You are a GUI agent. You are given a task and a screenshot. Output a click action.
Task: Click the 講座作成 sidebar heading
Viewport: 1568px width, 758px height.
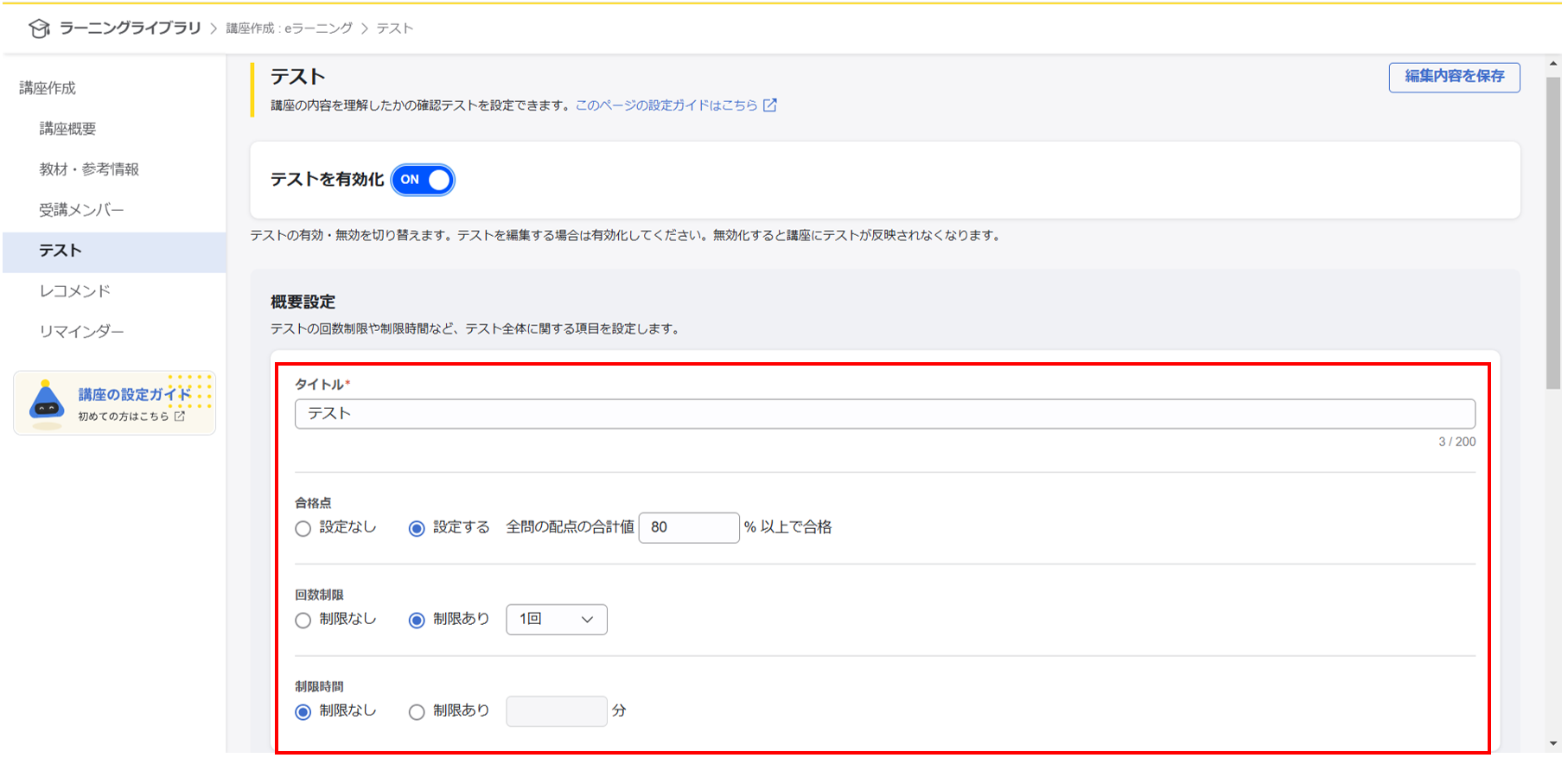tap(48, 88)
